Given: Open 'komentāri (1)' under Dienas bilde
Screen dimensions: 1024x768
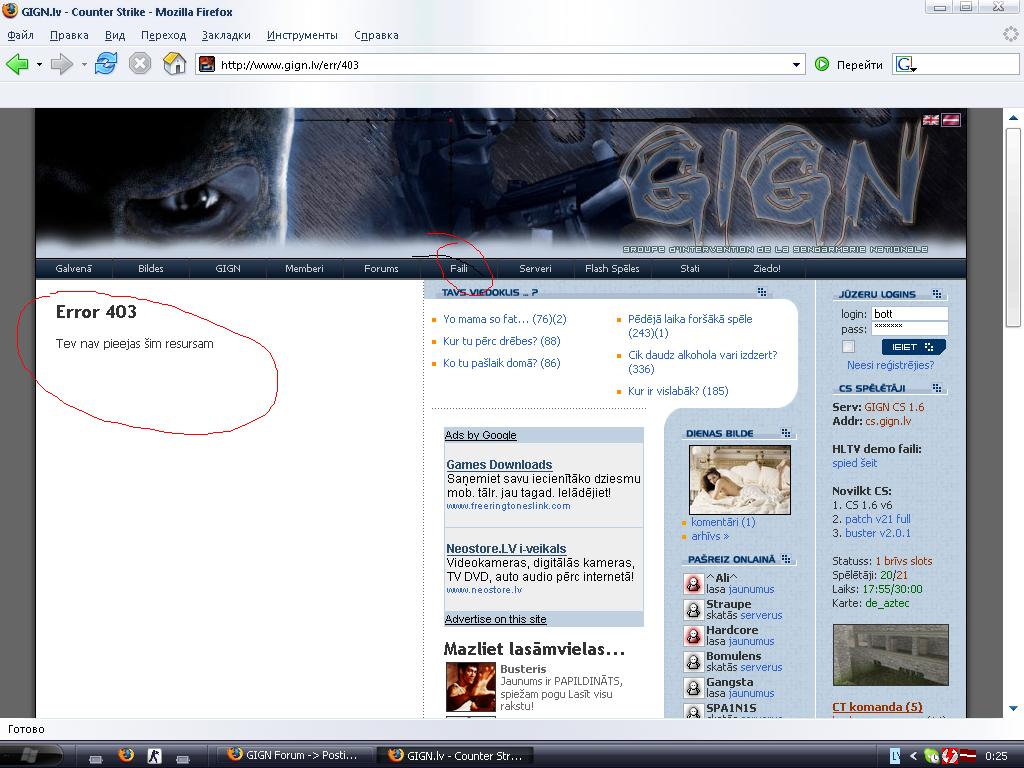Looking at the screenshot, I should tap(723, 522).
